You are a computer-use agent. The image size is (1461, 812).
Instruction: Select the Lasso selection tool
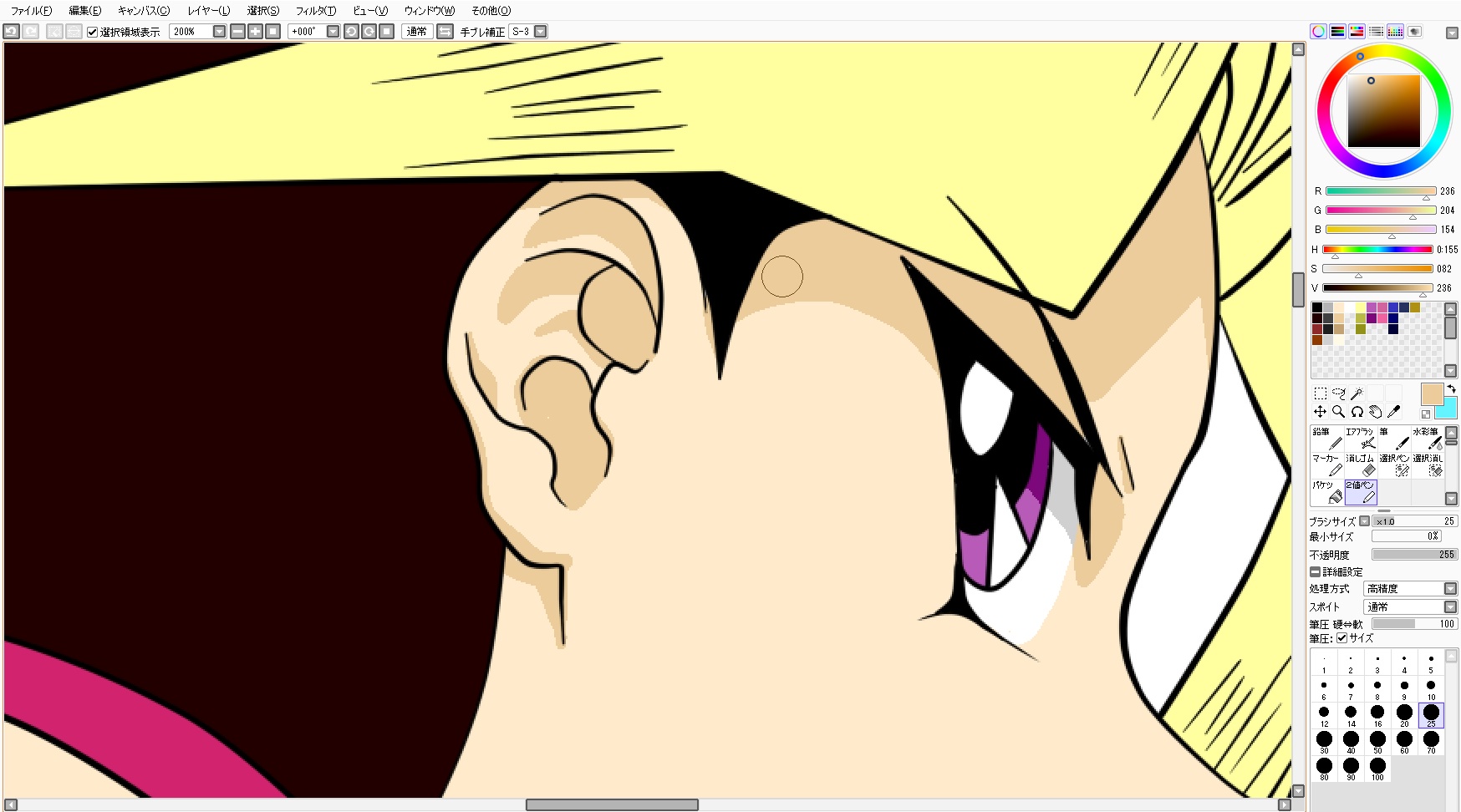point(1339,393)
